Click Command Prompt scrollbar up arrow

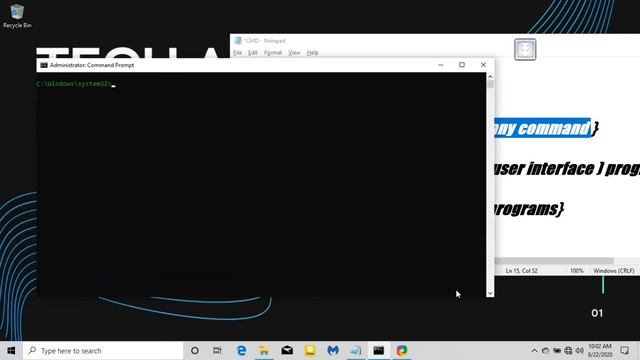click(490, 76)
